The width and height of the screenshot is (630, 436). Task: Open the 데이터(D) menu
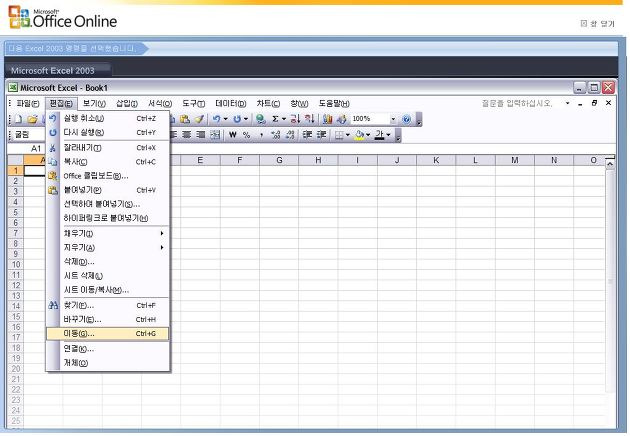(x=231, y=104)
